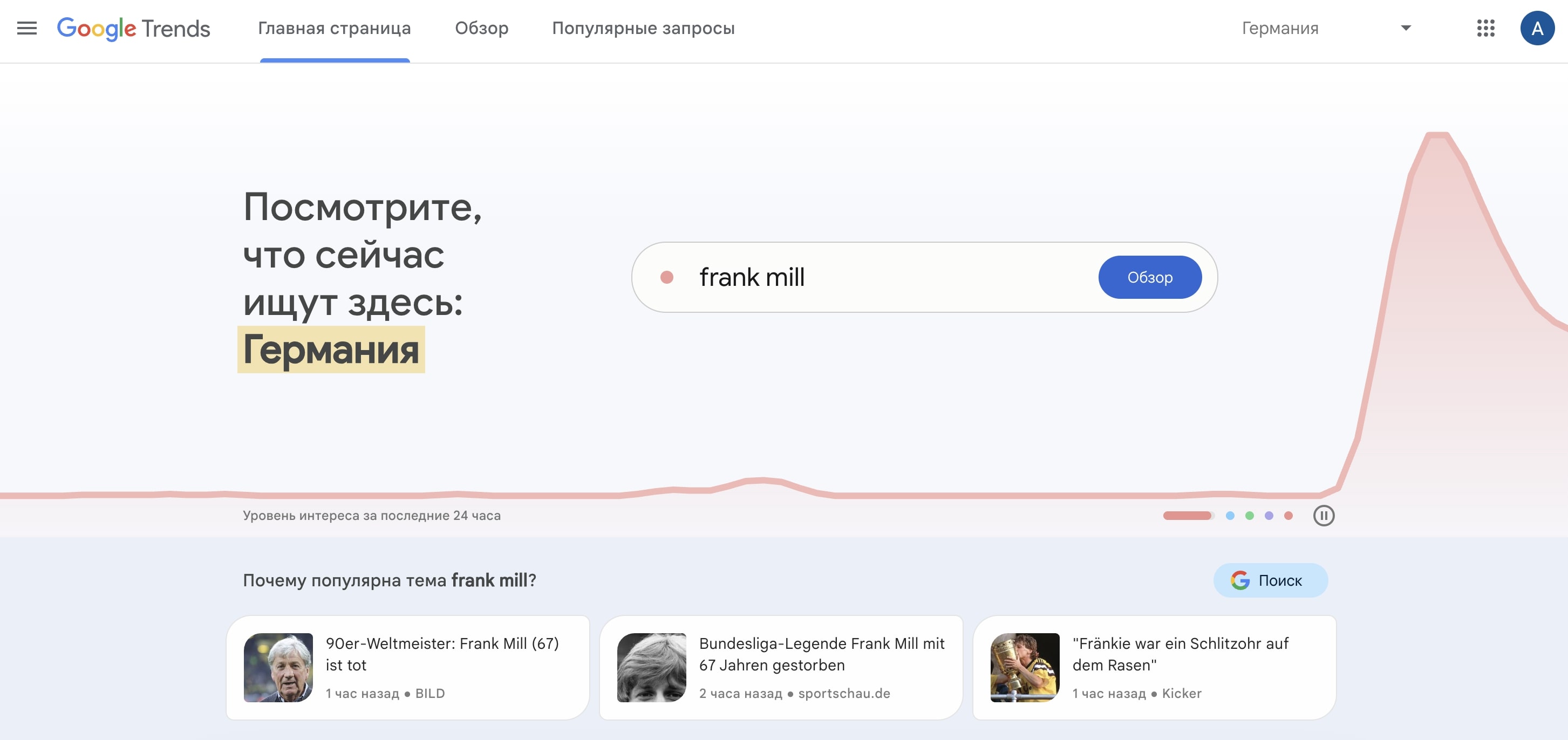Screen dimensions: 1568x740
Task: Click the BILD article thumbnail photo
Action: [278, 667]
